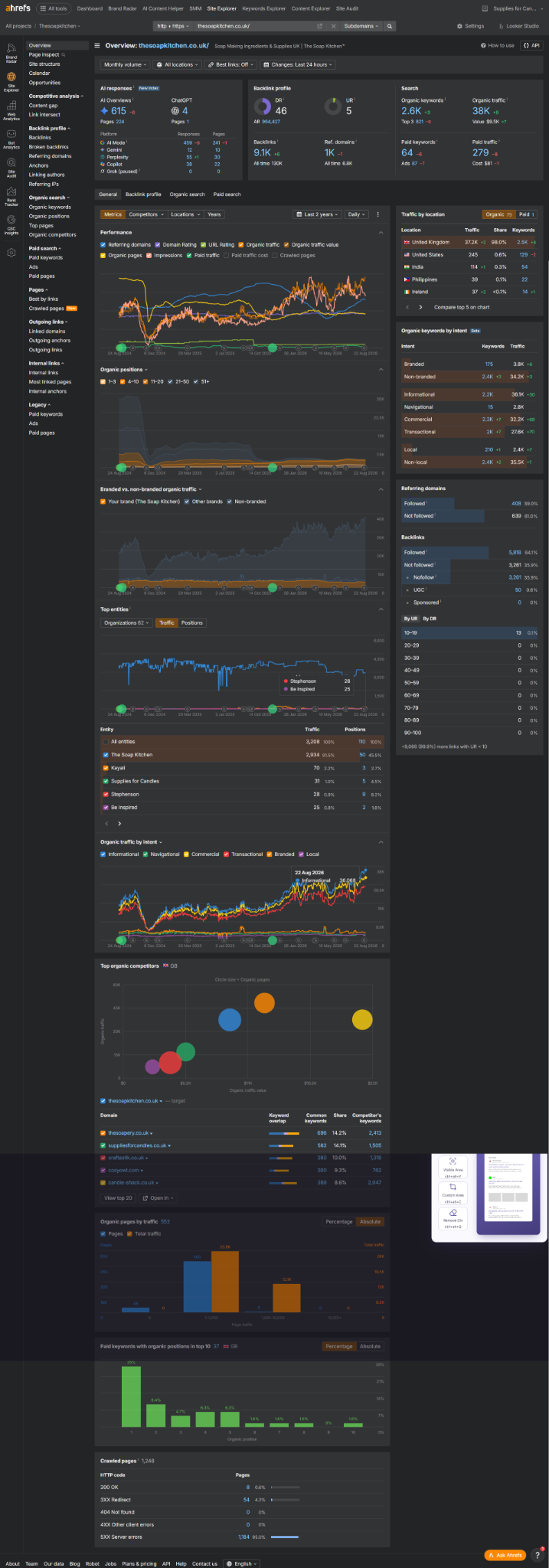
Task: Select By DR backlinks breakdown
Action: 430,618
